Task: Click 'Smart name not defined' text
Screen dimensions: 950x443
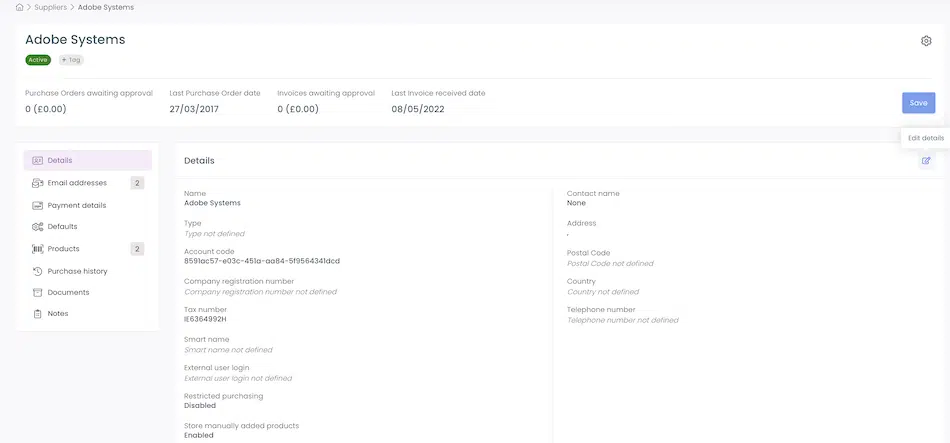Action: (x=228, y=350)
